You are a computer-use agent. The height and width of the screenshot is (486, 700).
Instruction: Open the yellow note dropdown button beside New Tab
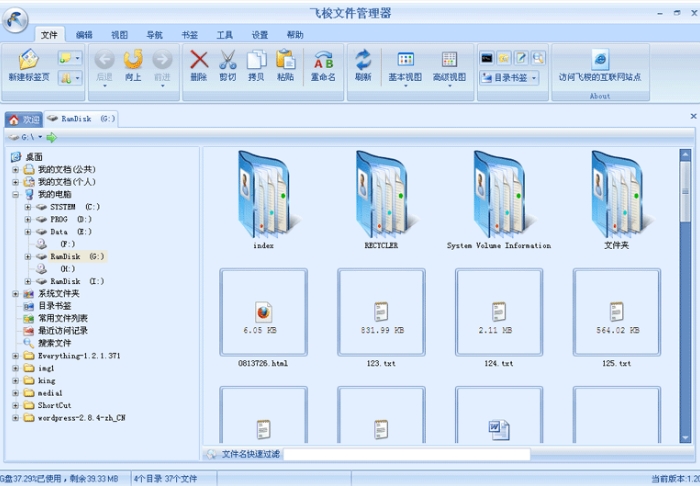tap(70, 58)
